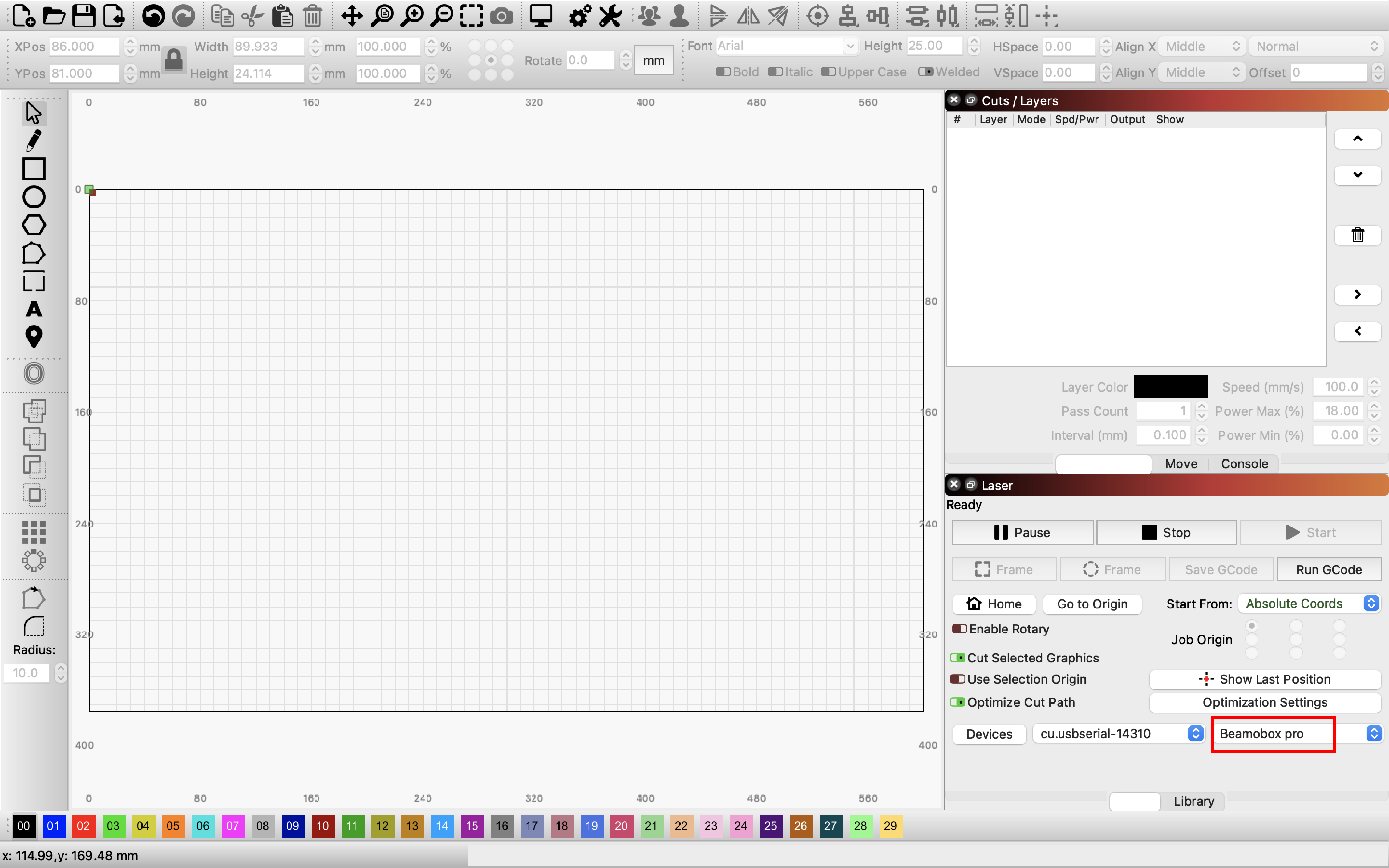Open the Start From dropdown

(1309, 603)
